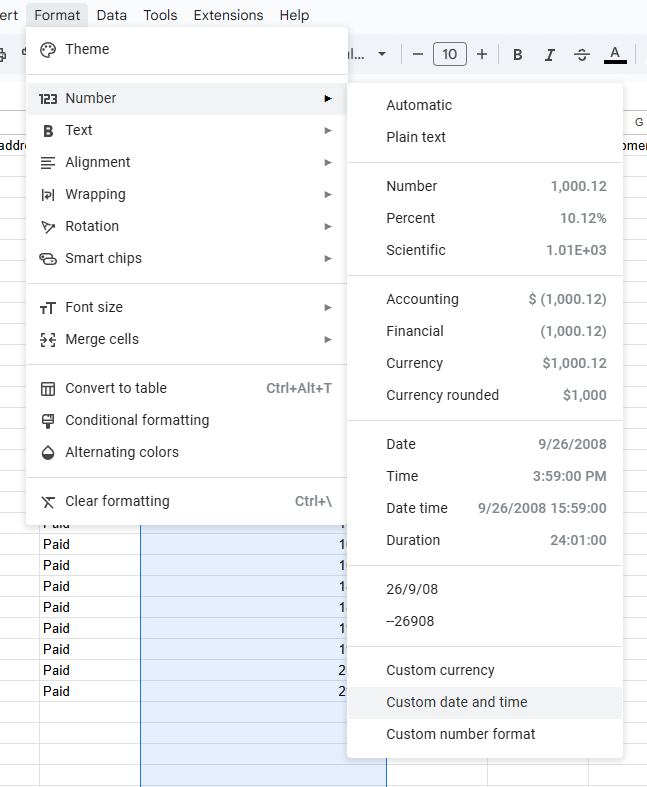Toggle bold in the toolbar

tap(517, 54)
